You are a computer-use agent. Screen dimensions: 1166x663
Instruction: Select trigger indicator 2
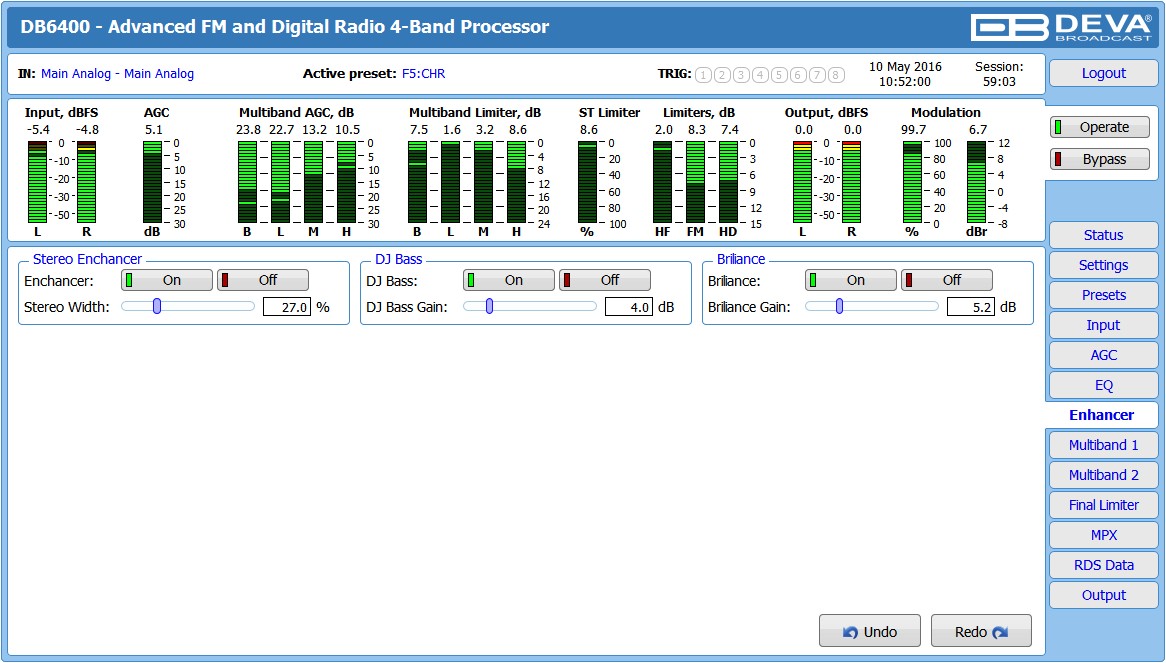click(722, 74)
